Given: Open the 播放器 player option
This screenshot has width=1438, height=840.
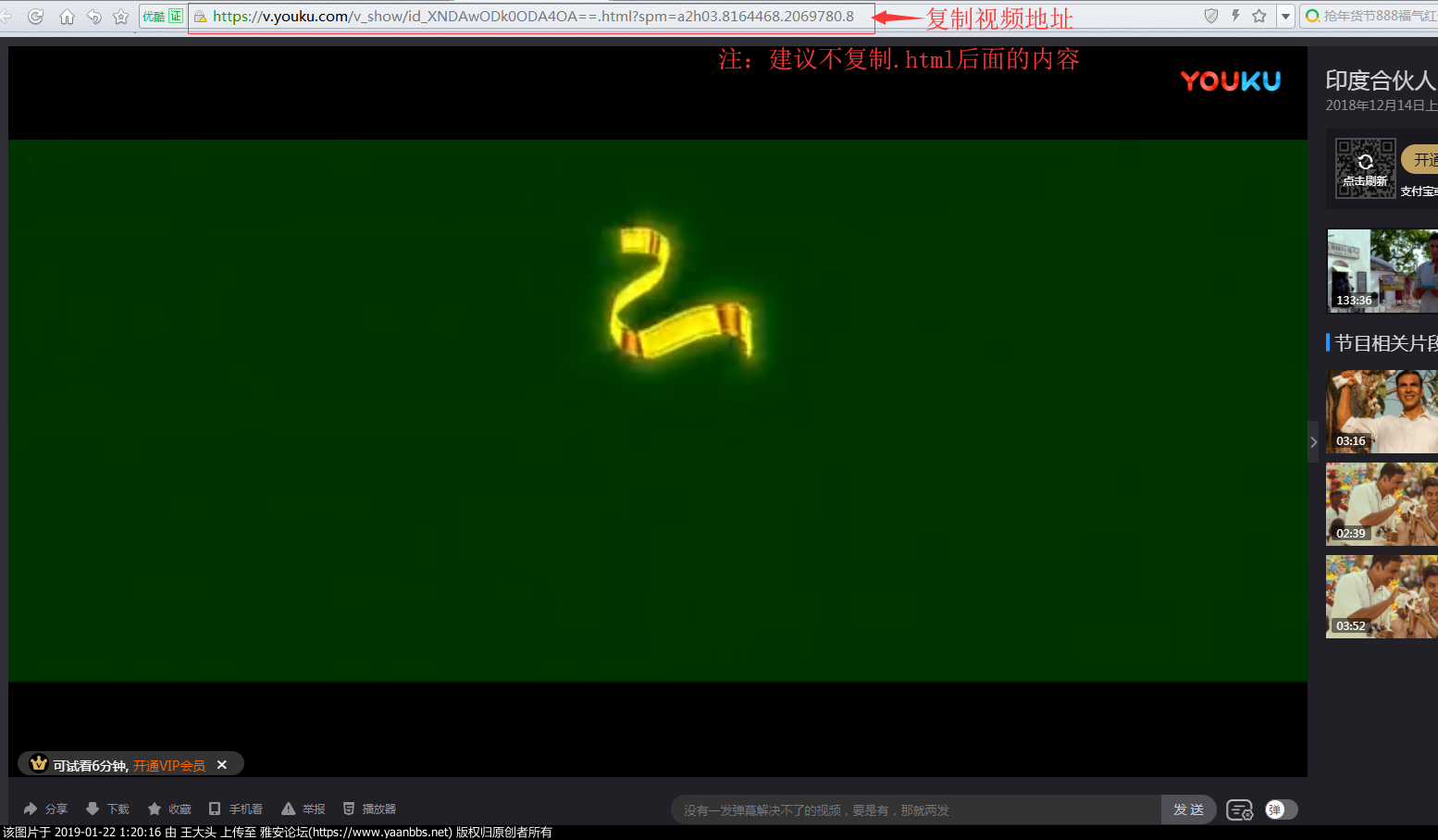Looking at the screenshot, I should coord(369,809).
